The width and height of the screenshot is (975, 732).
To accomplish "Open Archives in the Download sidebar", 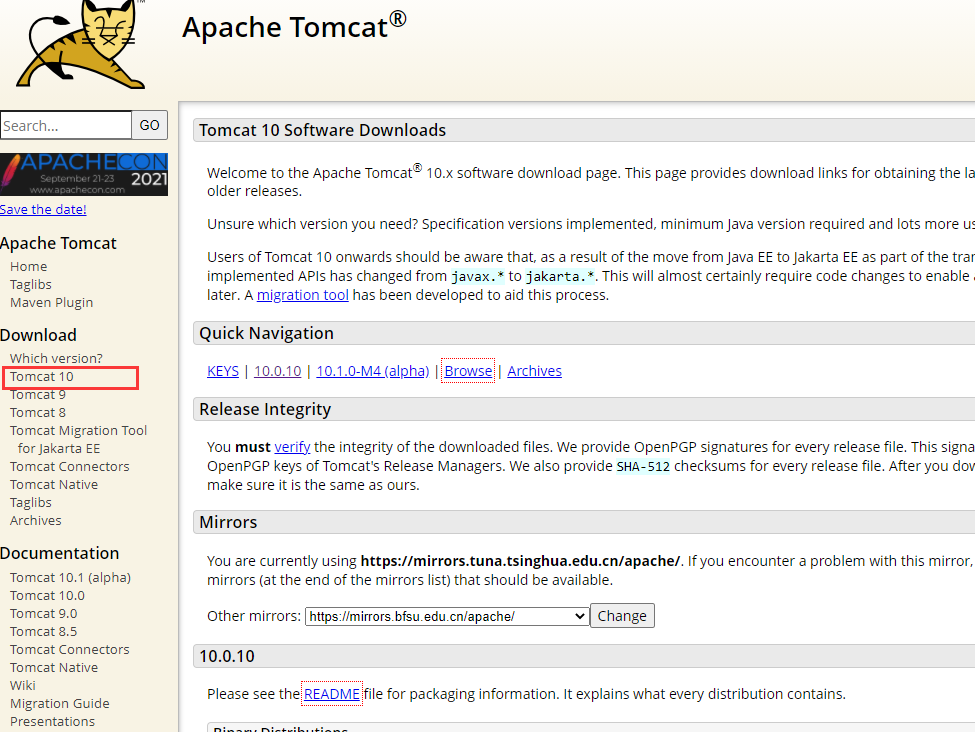I will click(35, 521).
